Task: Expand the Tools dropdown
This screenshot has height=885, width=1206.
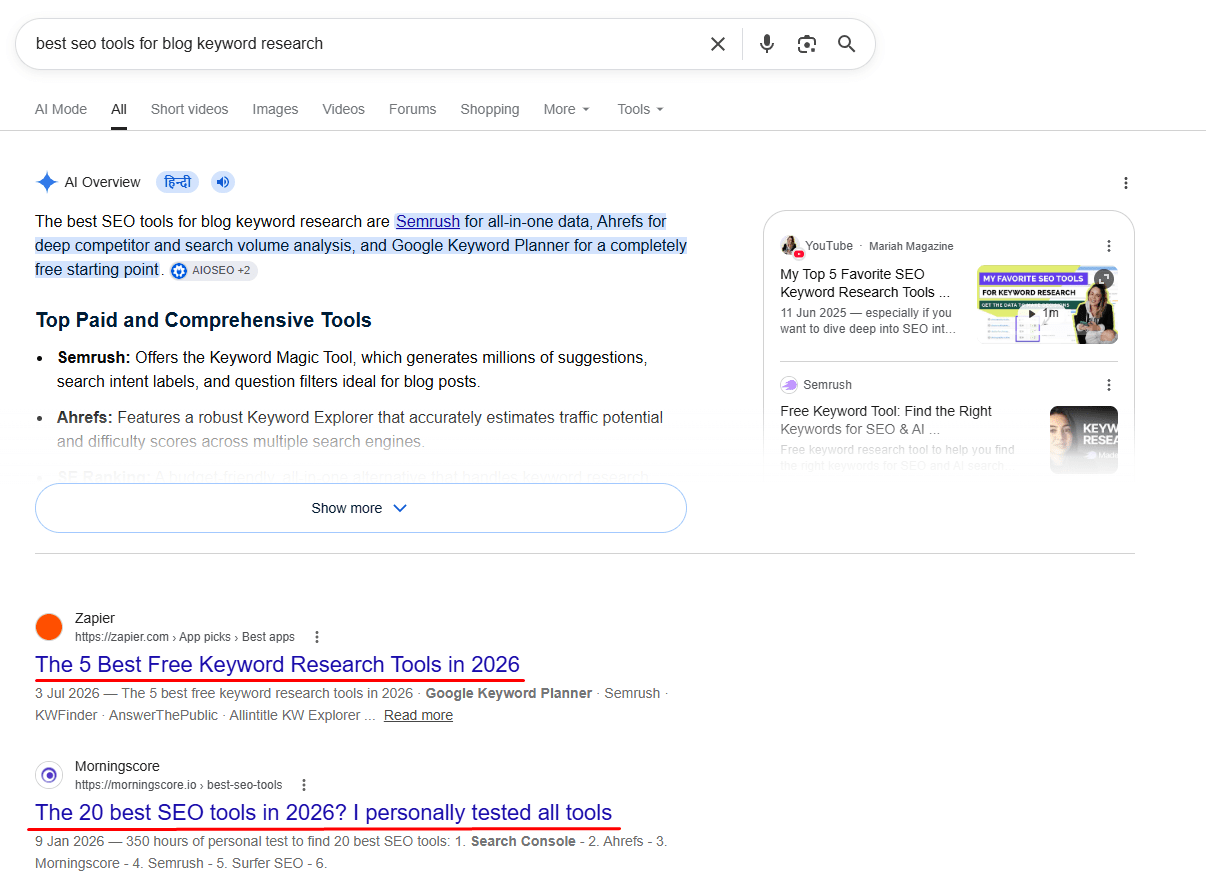Action: point(641,109)
